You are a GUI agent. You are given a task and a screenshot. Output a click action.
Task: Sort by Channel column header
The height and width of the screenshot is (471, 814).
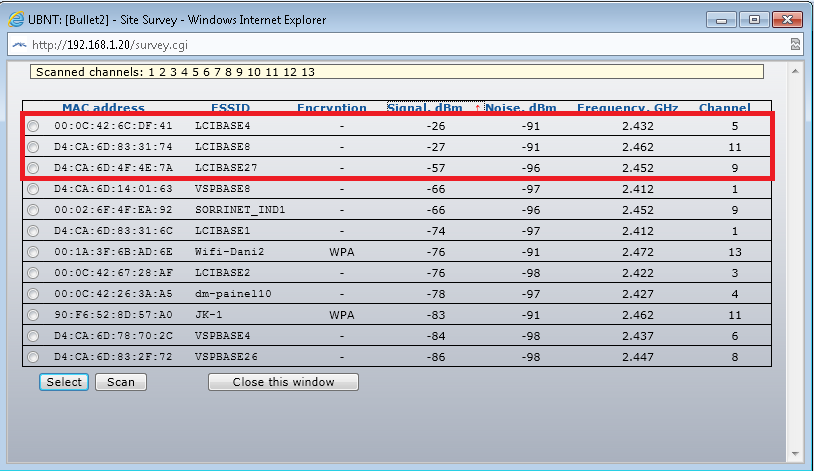725,107
